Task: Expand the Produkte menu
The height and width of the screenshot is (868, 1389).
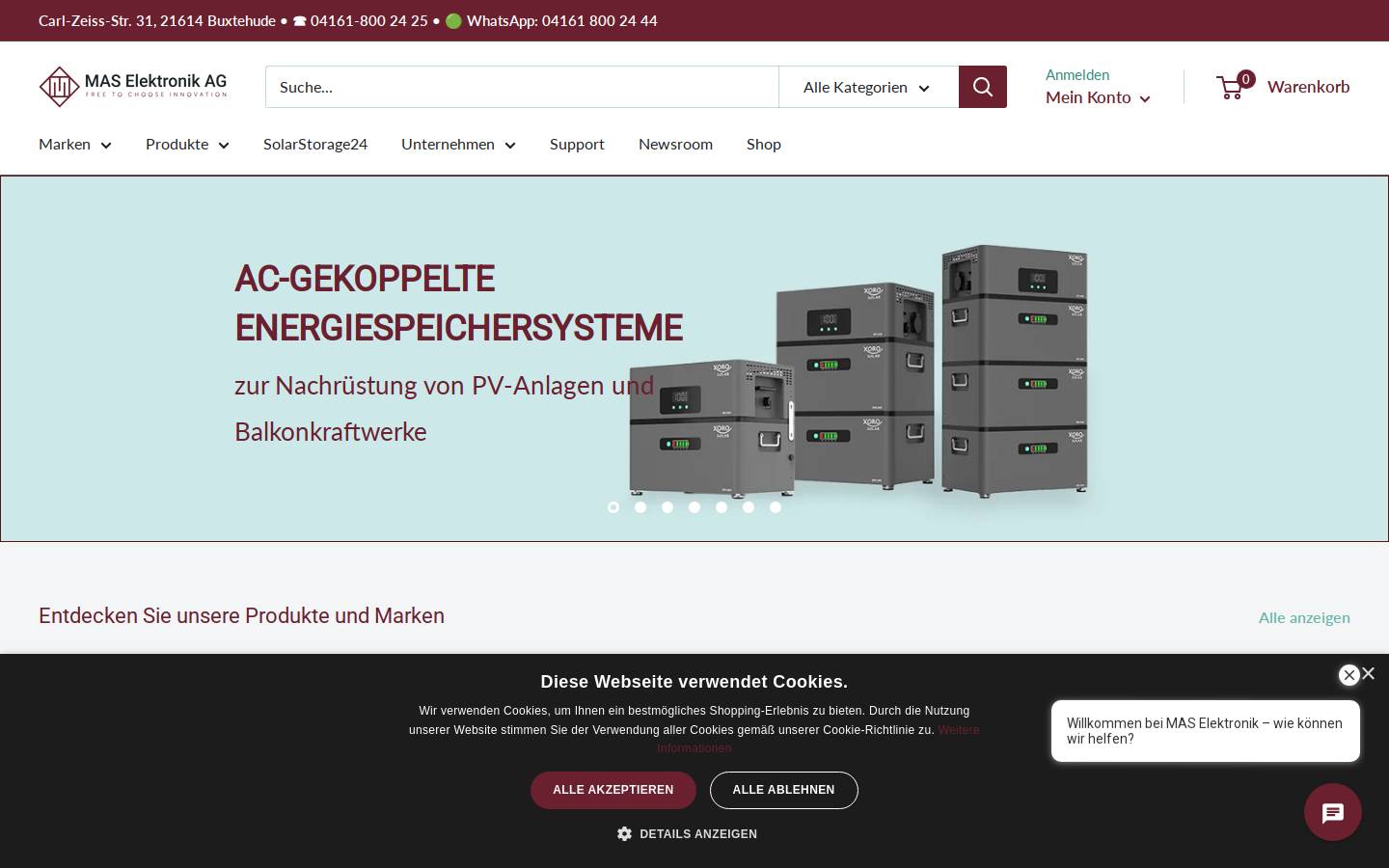Action: [x=187, y=145]
